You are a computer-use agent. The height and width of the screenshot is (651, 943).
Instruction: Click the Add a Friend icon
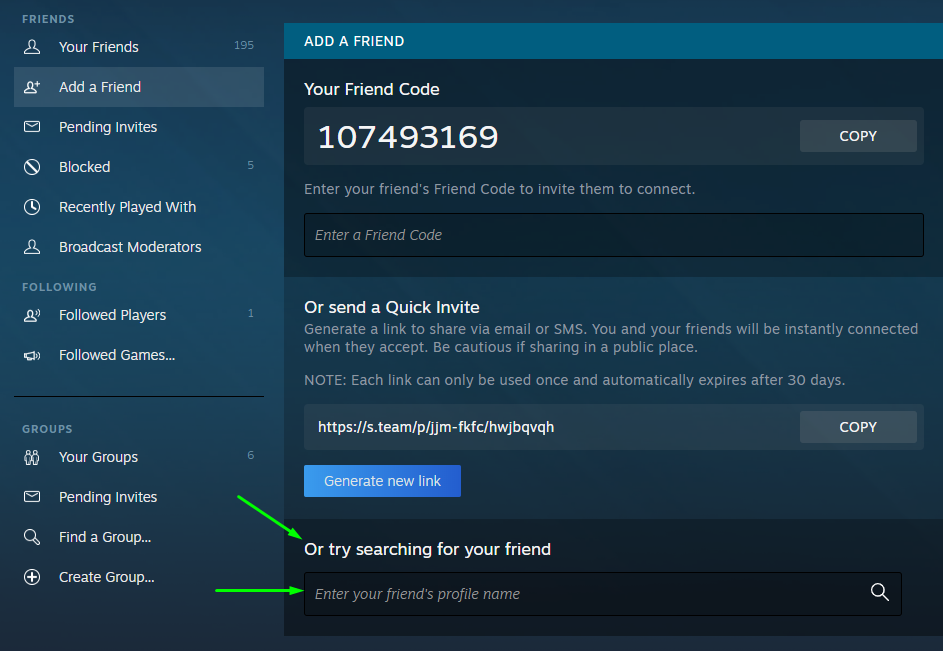tap(32, 87)
